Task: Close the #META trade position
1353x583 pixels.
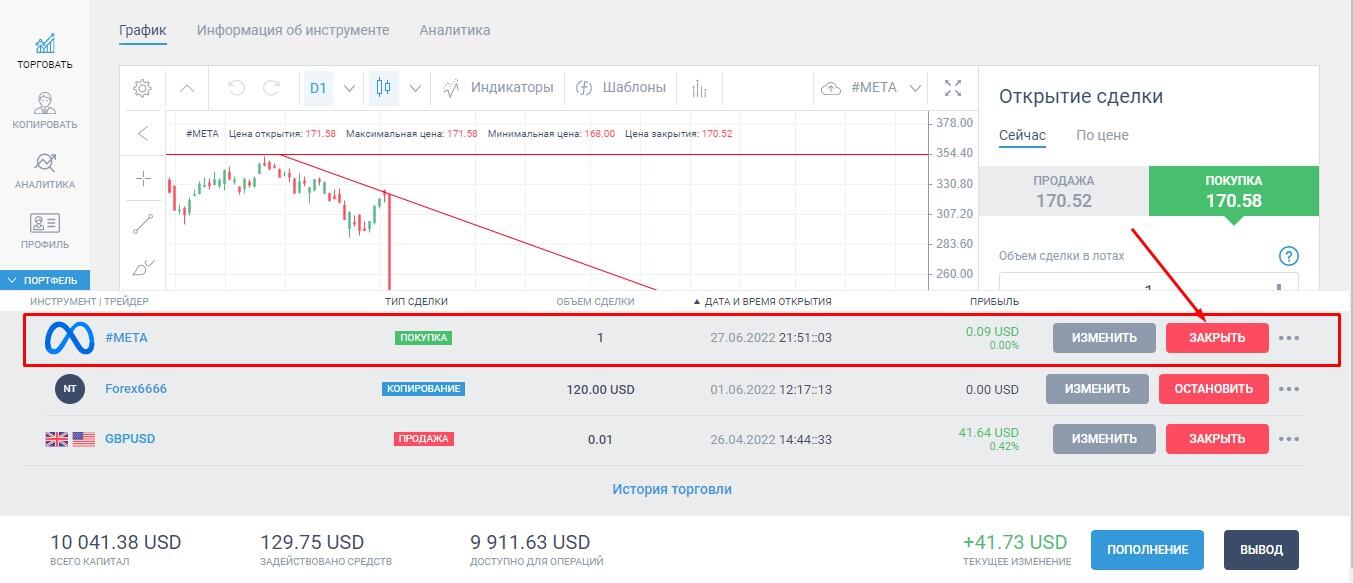Action: click(1216, 338)
